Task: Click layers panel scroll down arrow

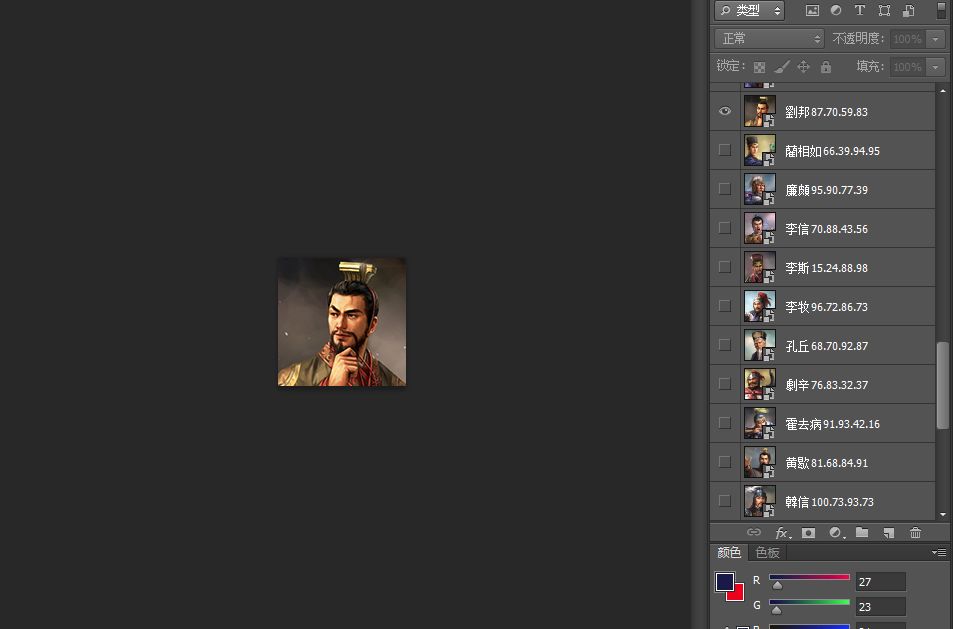Action: pyautogui.click(x=943, y=514)
